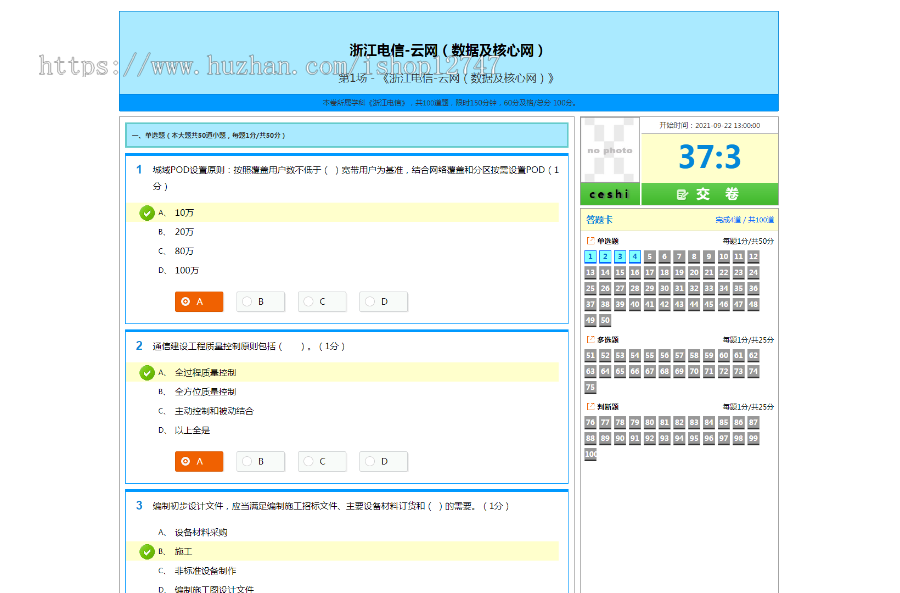Jump to question 88 in answer card

pos(590,439)
